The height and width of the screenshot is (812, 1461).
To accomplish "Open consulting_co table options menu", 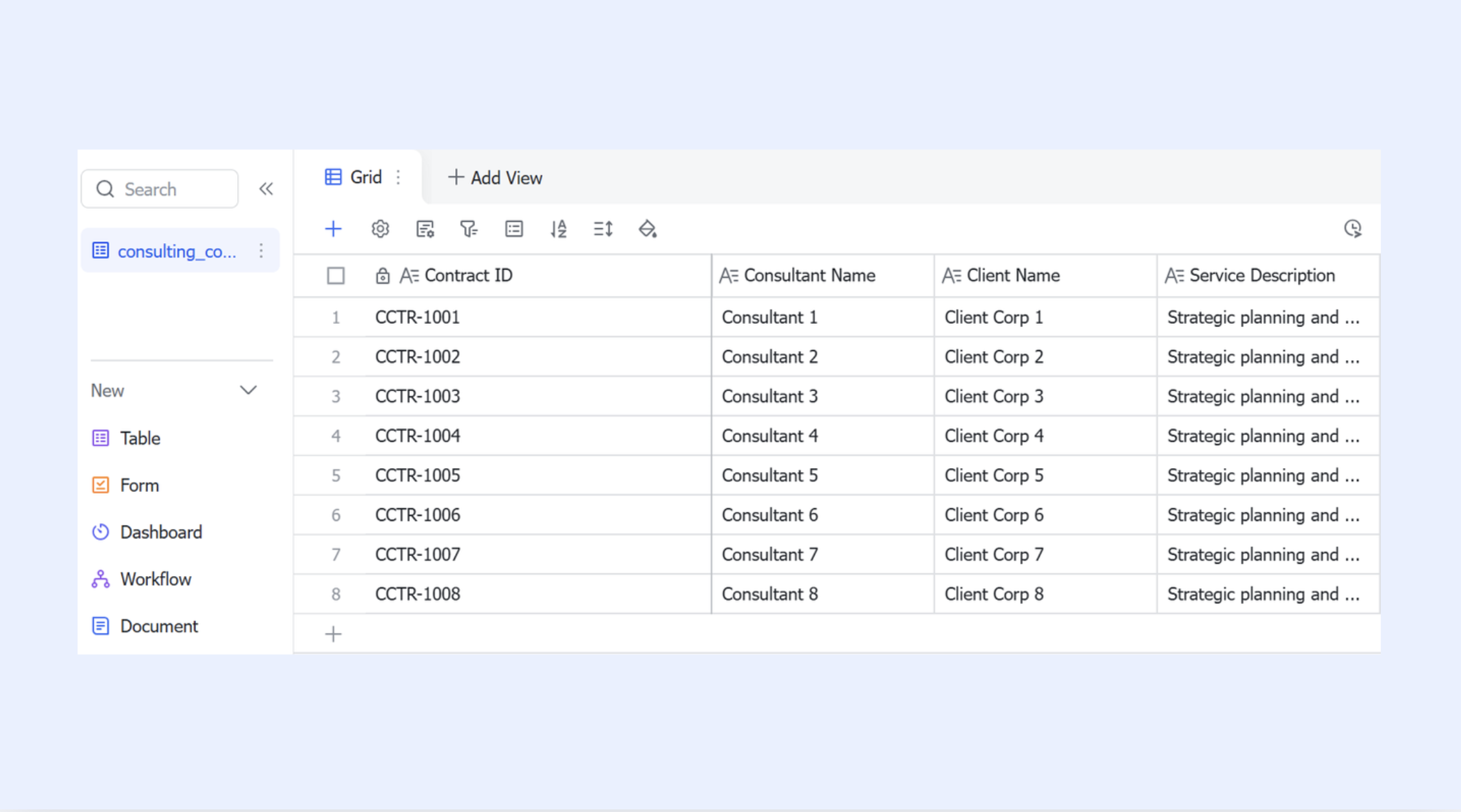I will coord(261,251).
